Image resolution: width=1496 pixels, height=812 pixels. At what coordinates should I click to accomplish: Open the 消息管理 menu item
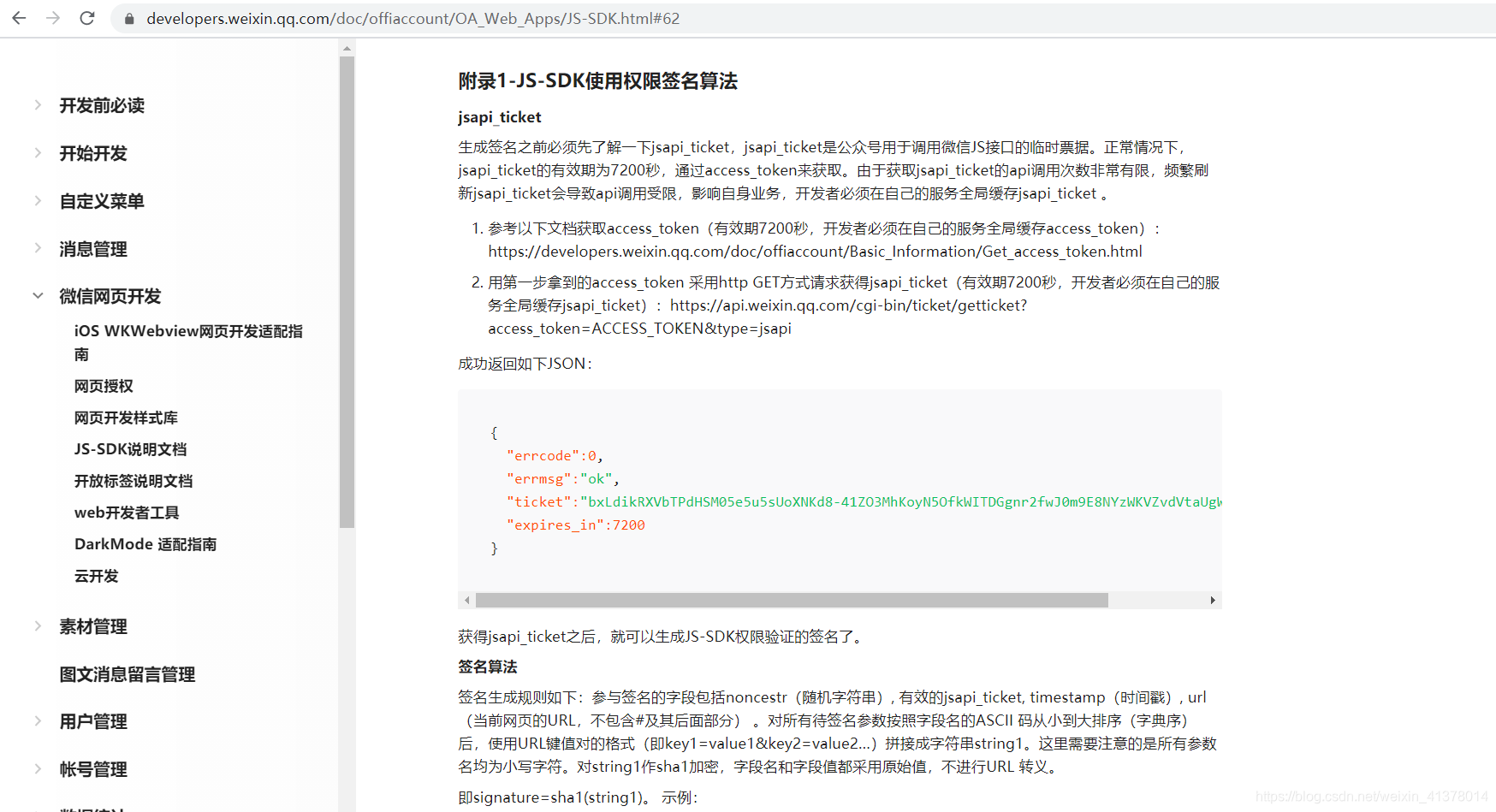(93, 249)
